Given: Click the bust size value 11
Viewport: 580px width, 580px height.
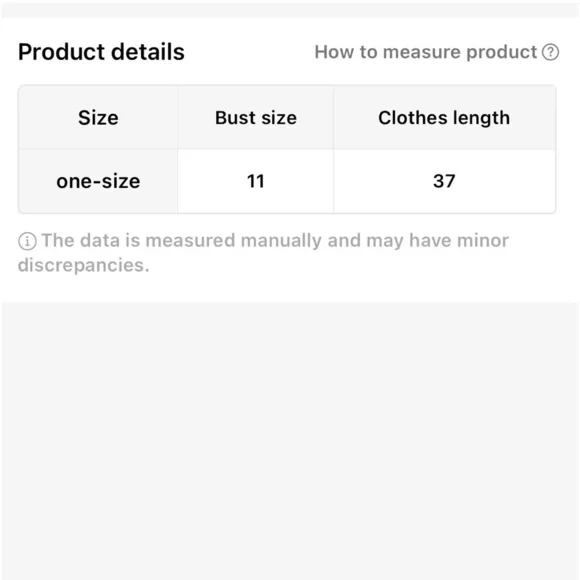Looking at the screenshot, I should click(256, 181).
